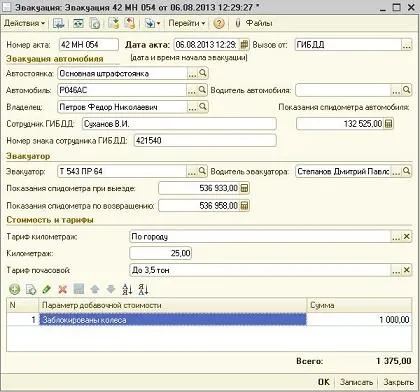Screen dimensions: 420x392
Task: Search Эвакуатор field with magnifier icon
Action: pyautogui.click(x=202, y=171)
